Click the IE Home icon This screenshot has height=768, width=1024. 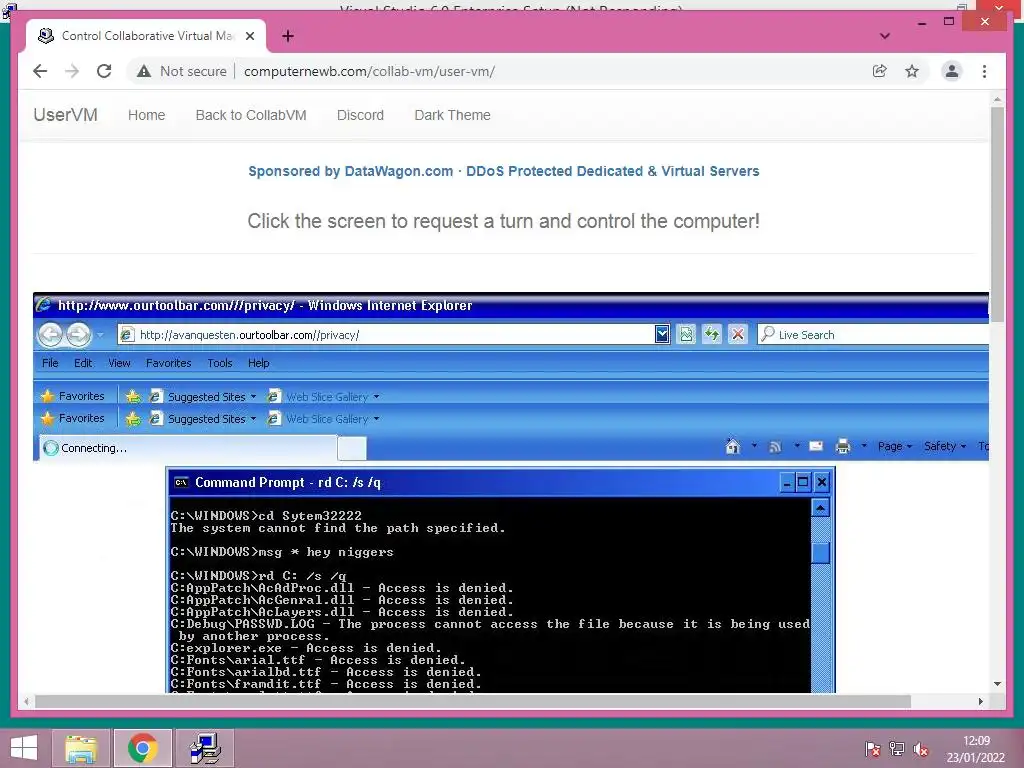pyautogui.click(x=733, y=446)
